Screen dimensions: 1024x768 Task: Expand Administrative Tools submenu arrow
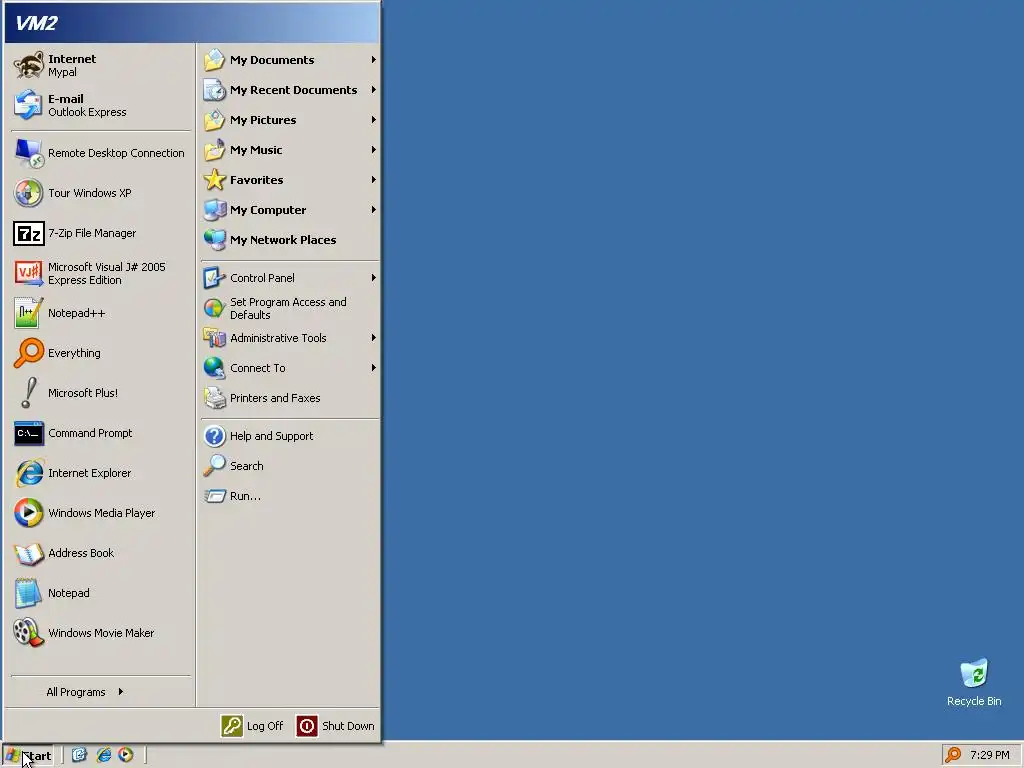click(x=374, y=338)
